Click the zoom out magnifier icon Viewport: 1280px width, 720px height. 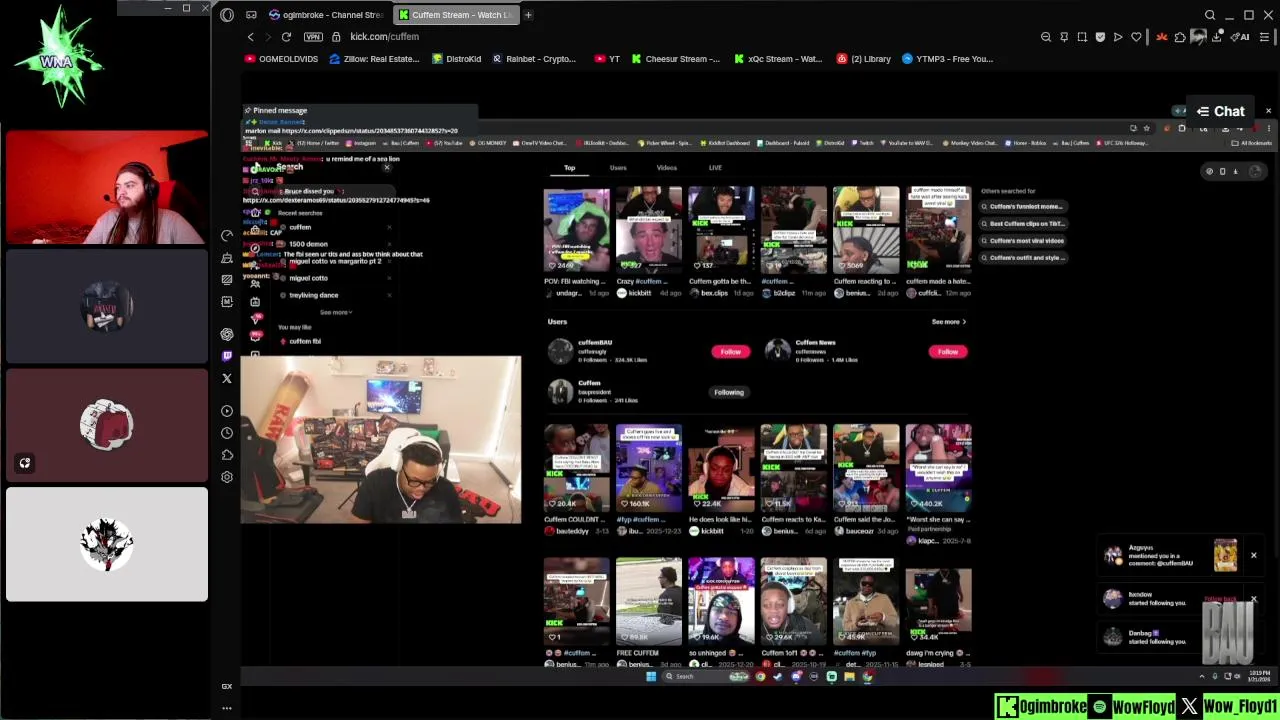tap(1046, 37)
